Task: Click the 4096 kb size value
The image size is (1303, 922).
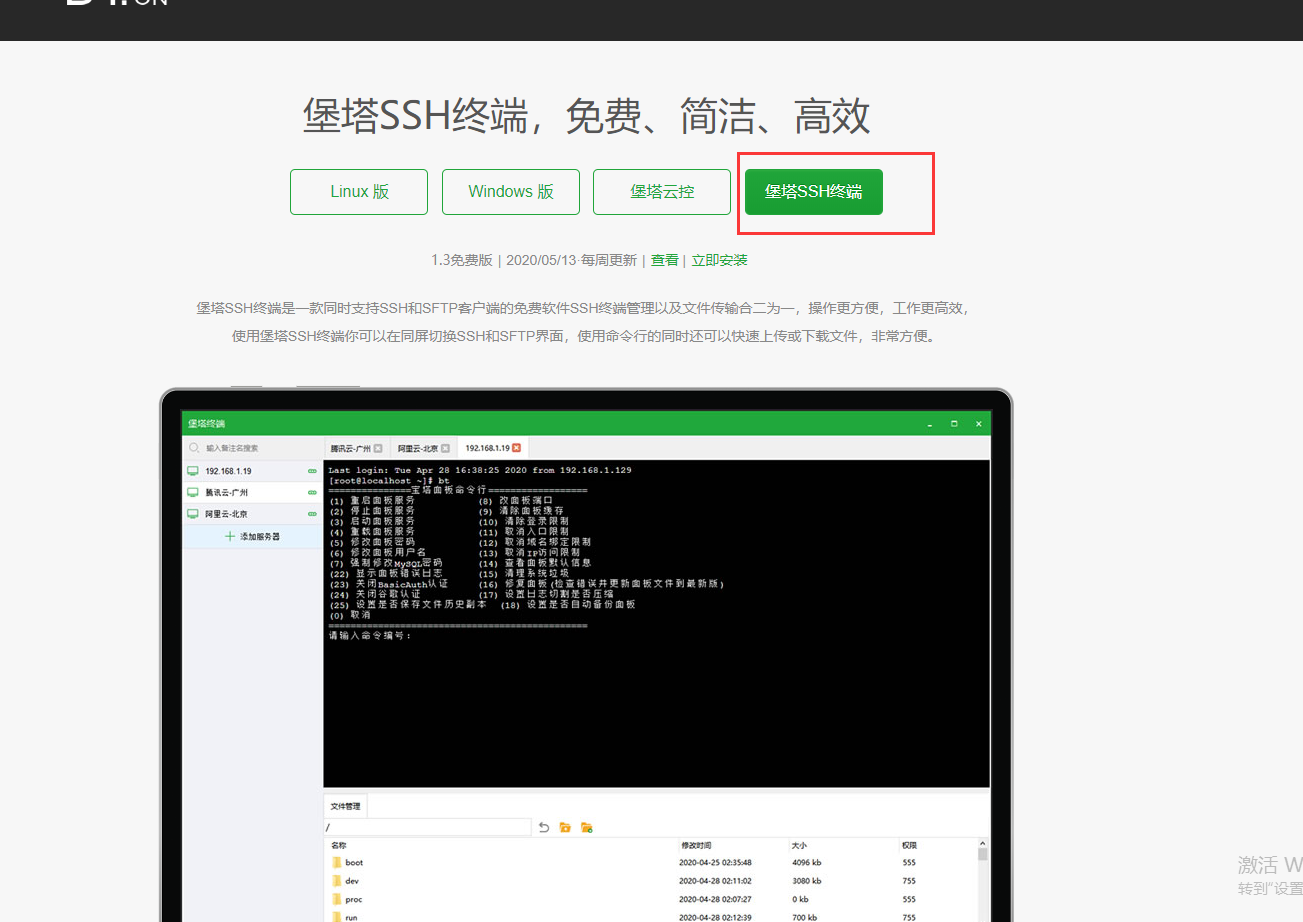Action: click(x=806, y=862)
